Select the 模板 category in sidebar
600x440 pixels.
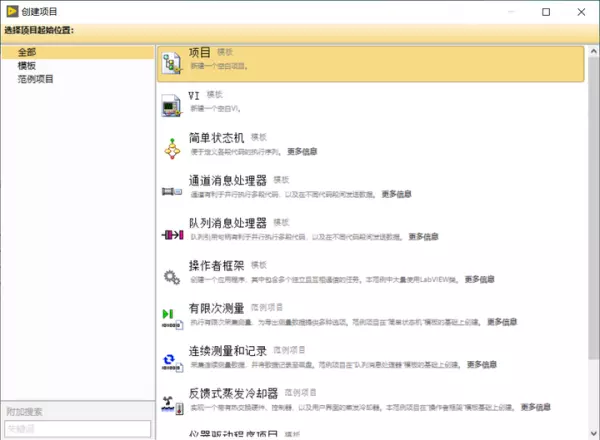tap(27, 65)
